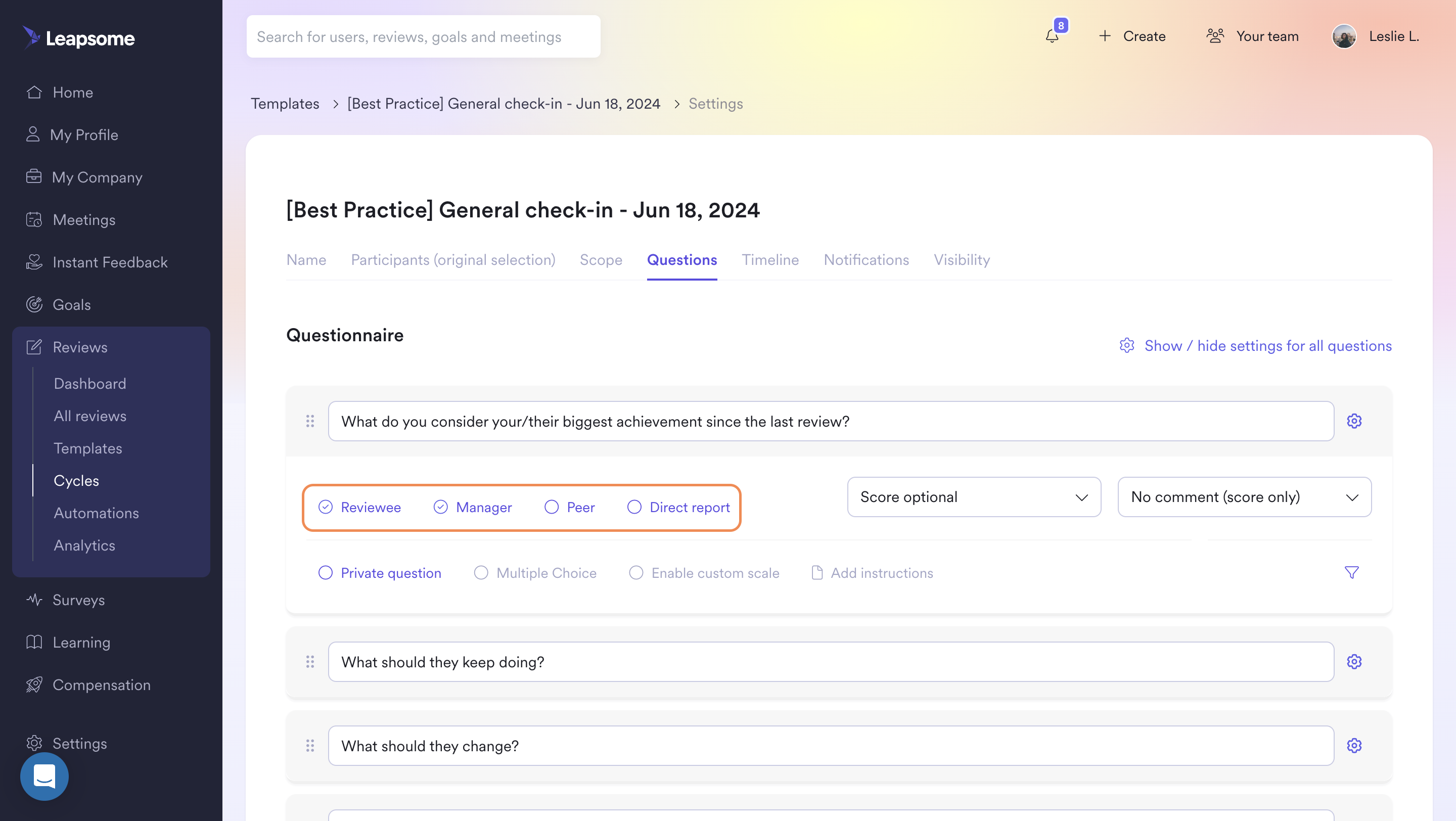This screenshot has height=821, width=1456.
Task: Click the Leslie L. user name
Action: (x=1394, y=36)
